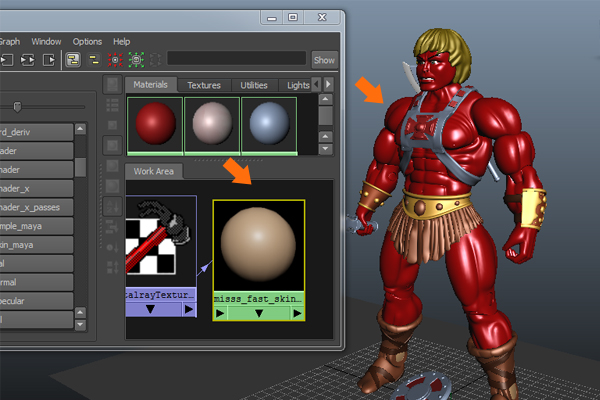Viewport: 600px width, 400px height.
Task: Switch to the Textures tab
Action: pos(204,85)
